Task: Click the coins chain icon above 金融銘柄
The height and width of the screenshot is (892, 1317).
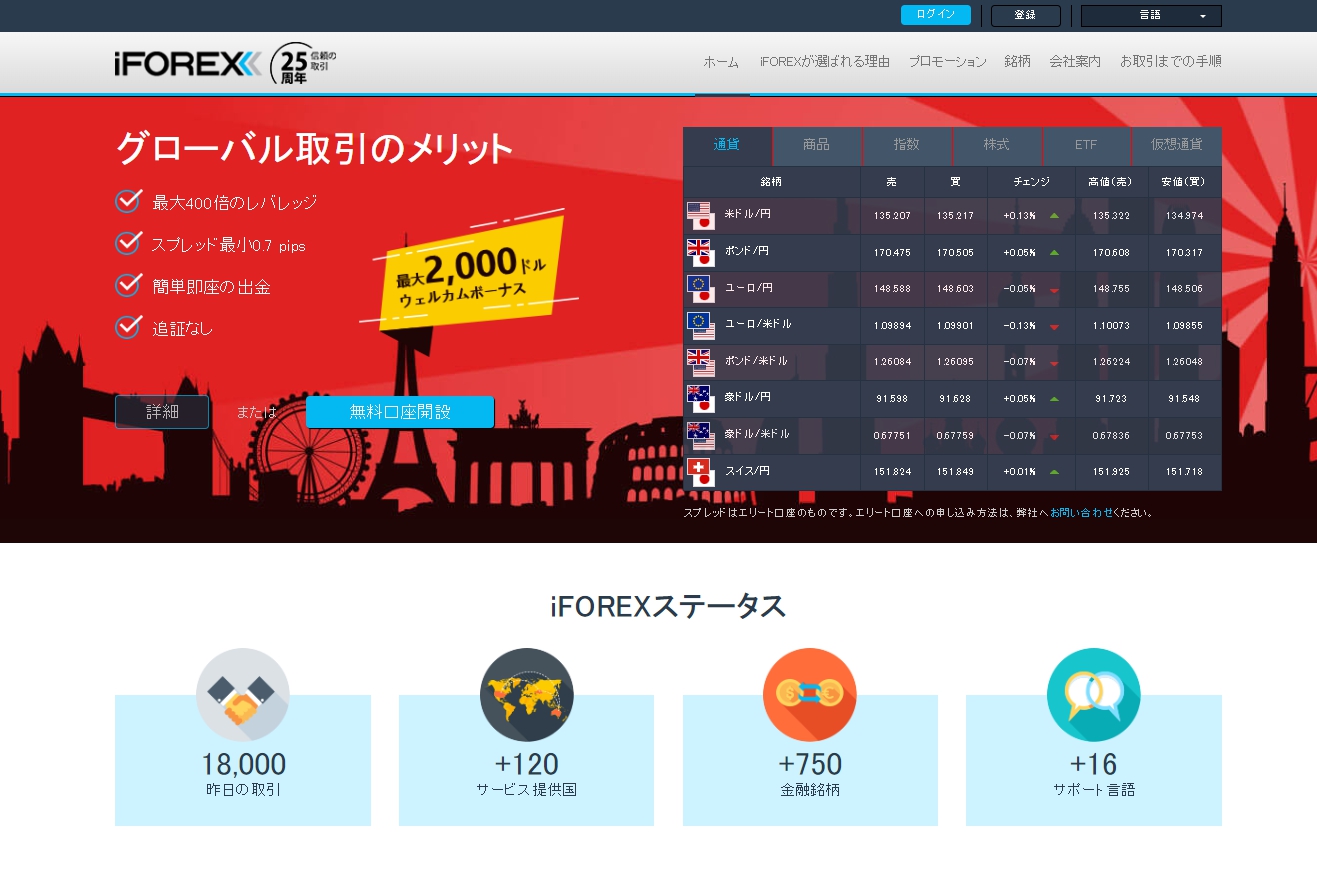Action: click(810, 695)
